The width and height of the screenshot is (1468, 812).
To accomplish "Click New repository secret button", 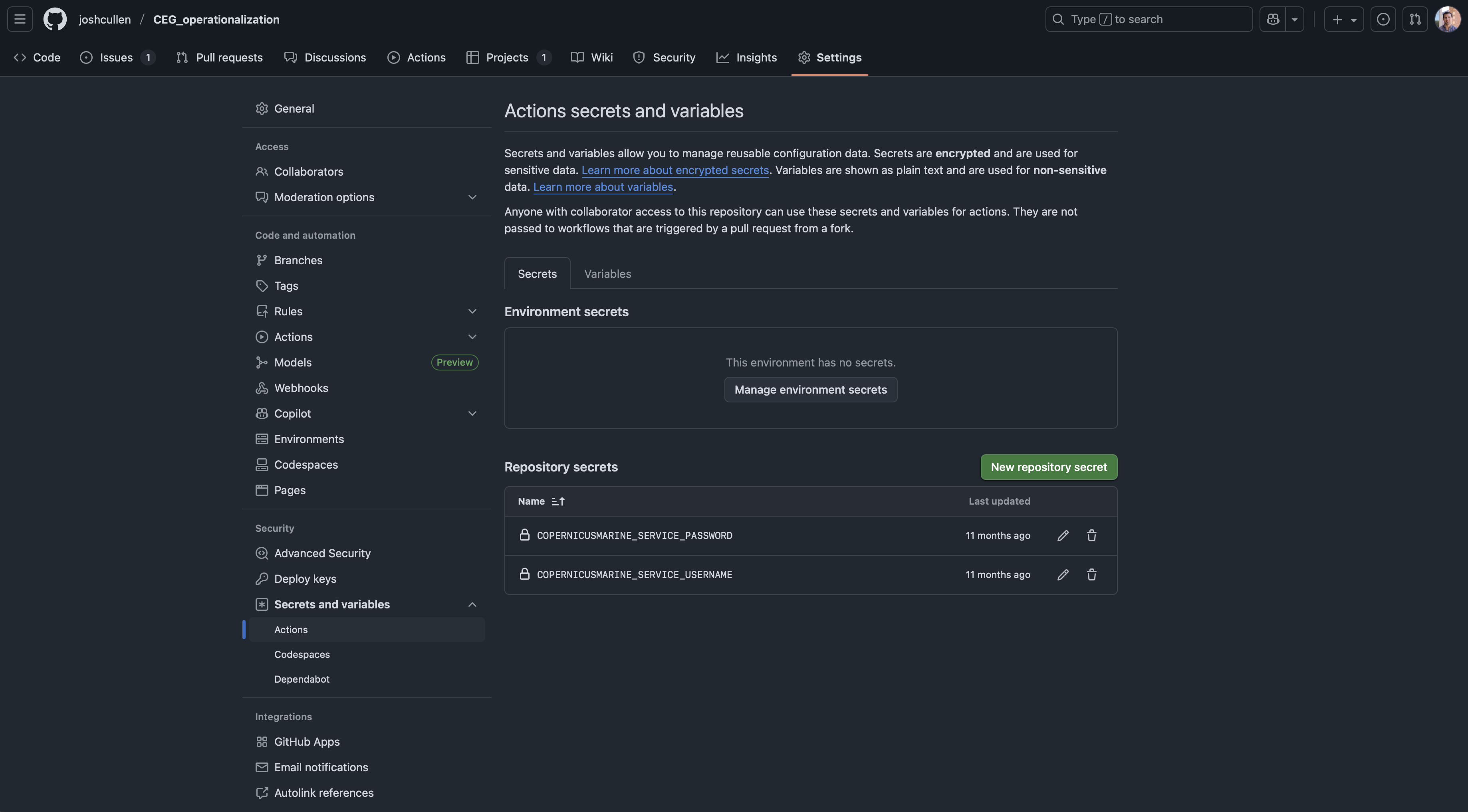I will coord(1049,467).
